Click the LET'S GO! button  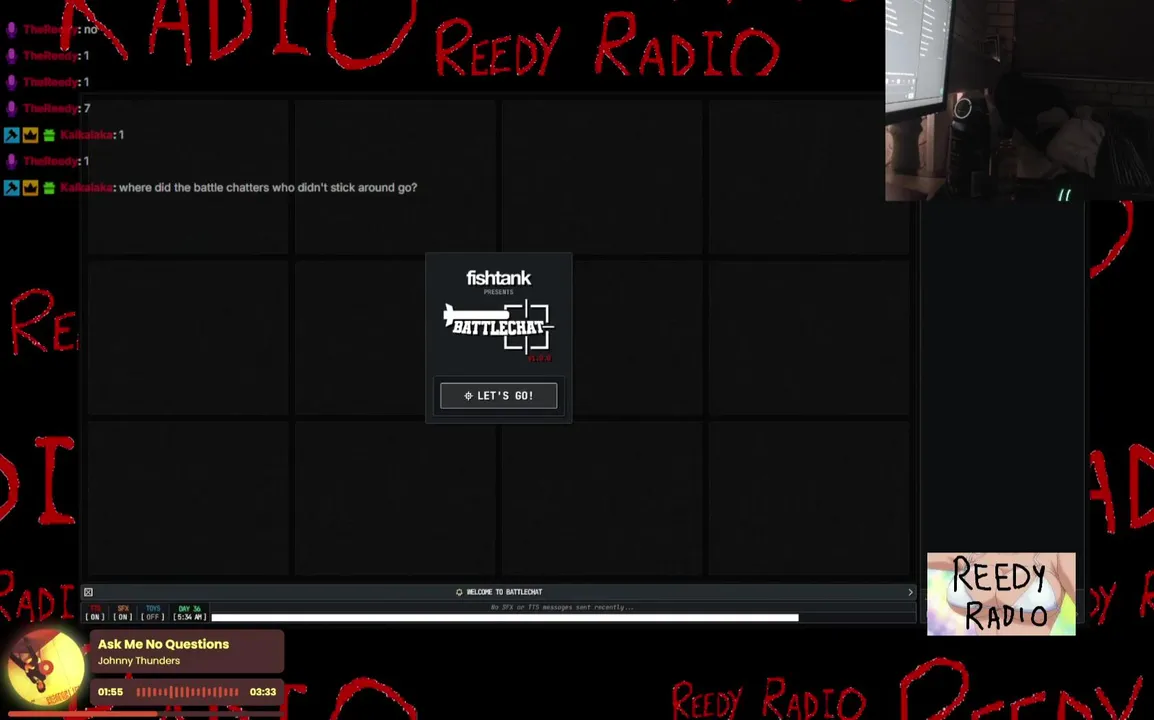tap(498, 395)
